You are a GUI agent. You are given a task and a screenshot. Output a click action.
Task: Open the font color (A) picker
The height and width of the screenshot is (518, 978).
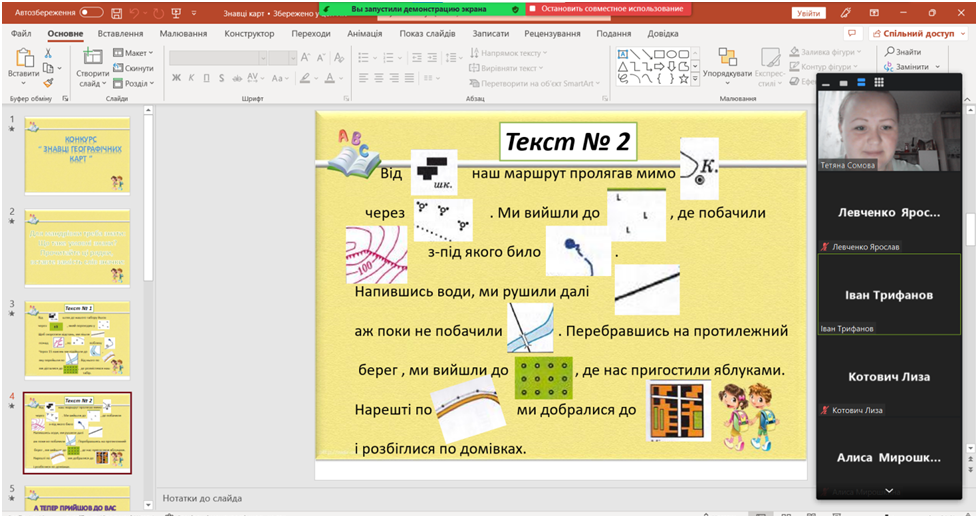point(332,78)
